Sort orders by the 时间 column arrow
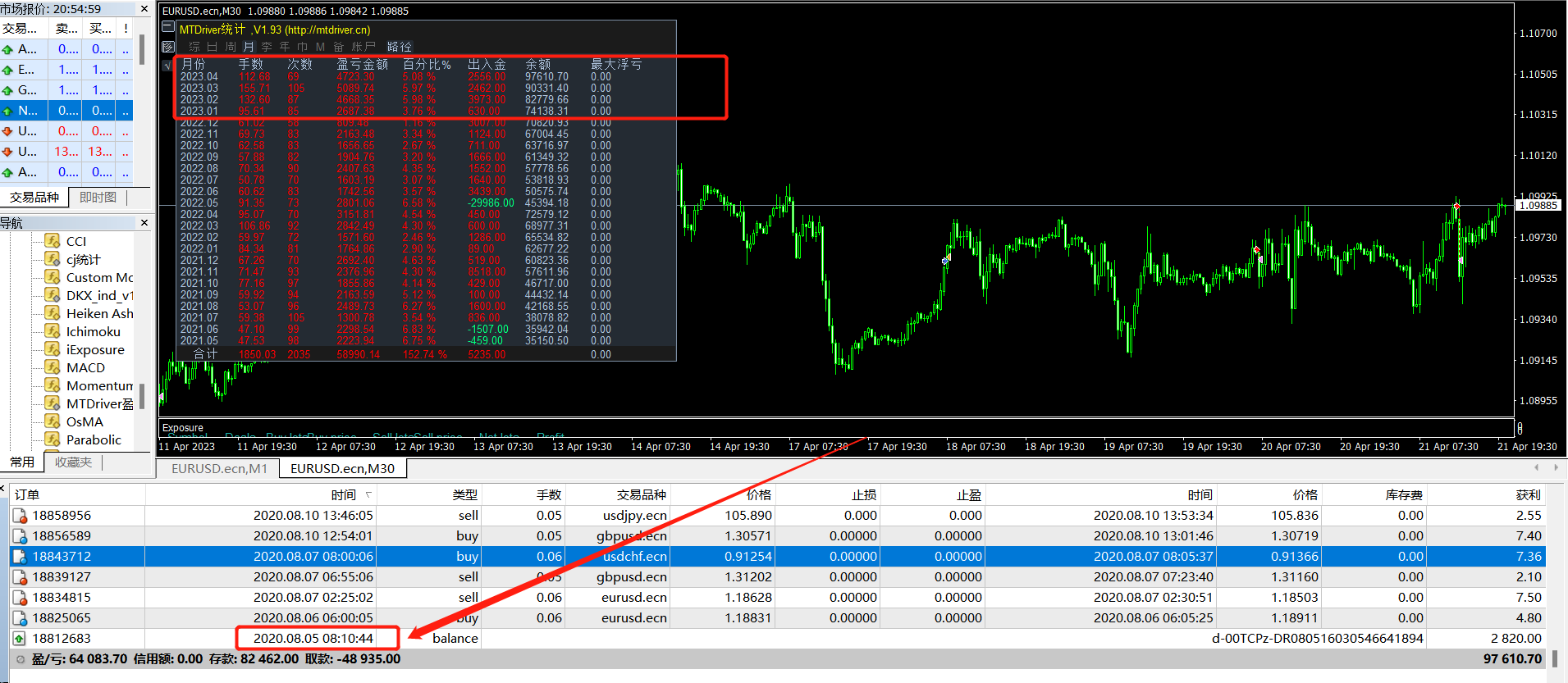This screenshot has height=683, width=1568. pyautogui.click(x=368, y=494)
